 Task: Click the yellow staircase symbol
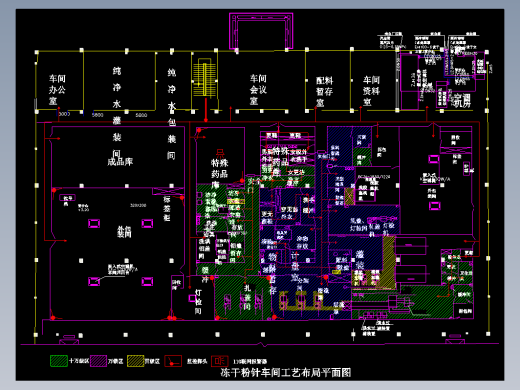pyautogui.click(x=204, y=77)
